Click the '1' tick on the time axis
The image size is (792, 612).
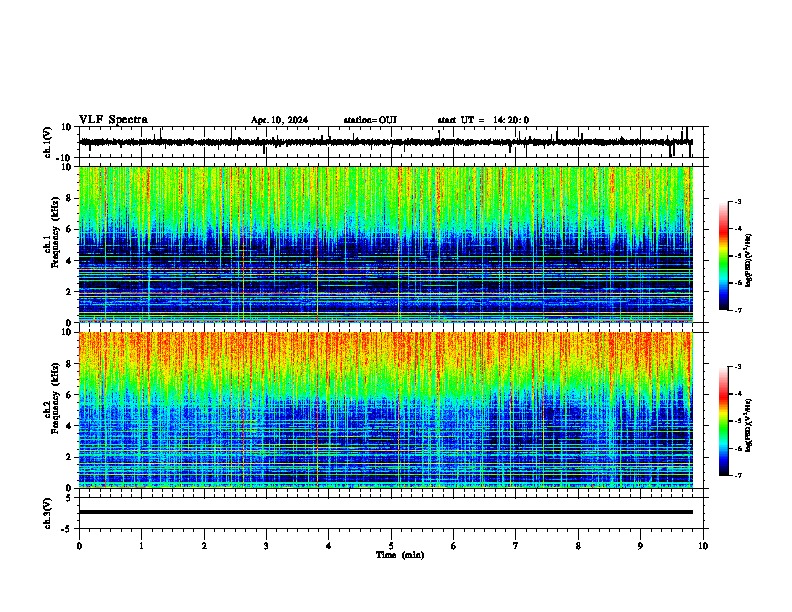coord(141,546)
